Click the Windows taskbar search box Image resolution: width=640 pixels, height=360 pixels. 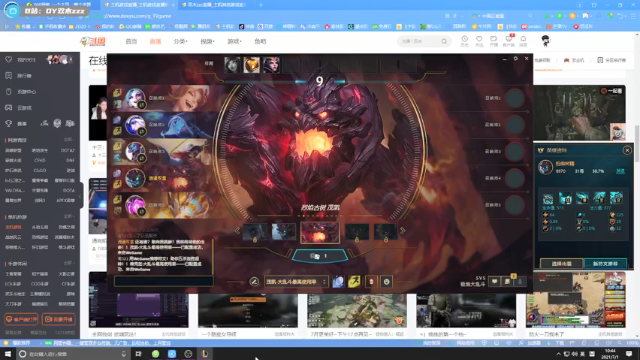pos(73,354)
